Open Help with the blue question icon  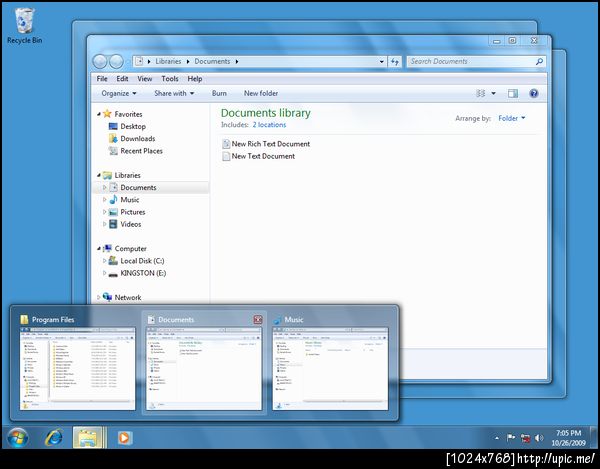click(534, 93)
